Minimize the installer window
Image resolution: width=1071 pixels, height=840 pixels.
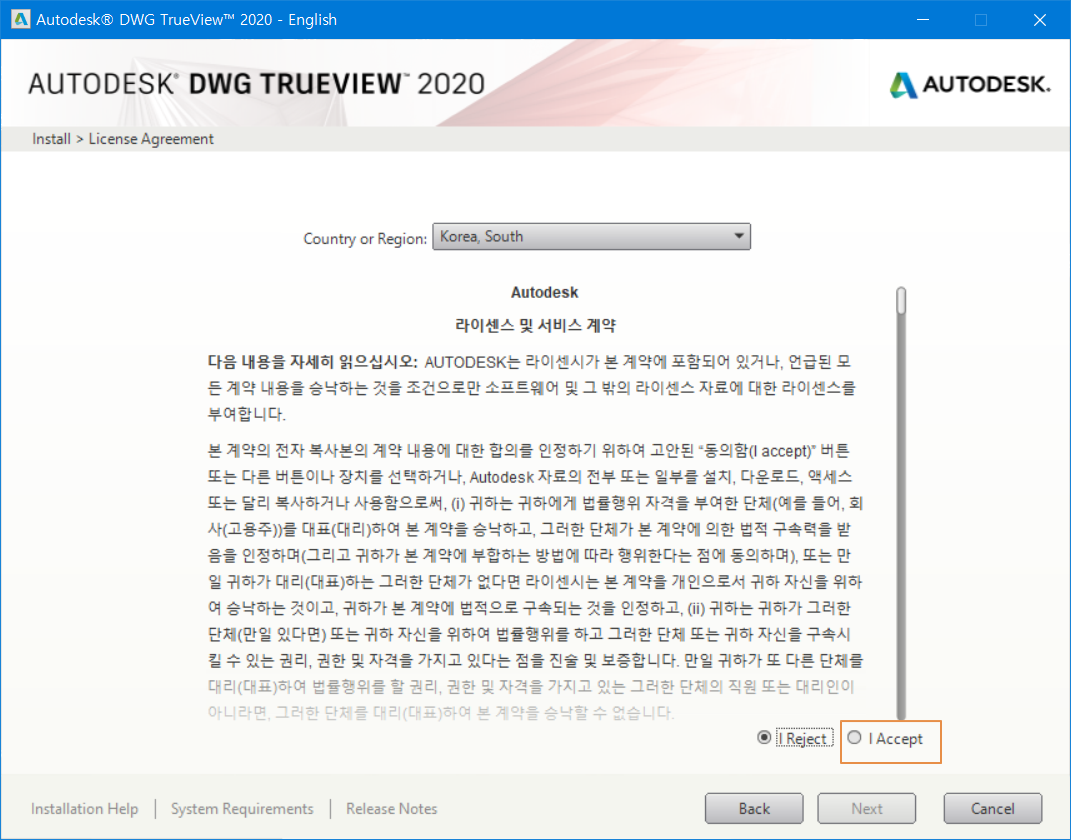pyautogui.click(x=923, y=20)
